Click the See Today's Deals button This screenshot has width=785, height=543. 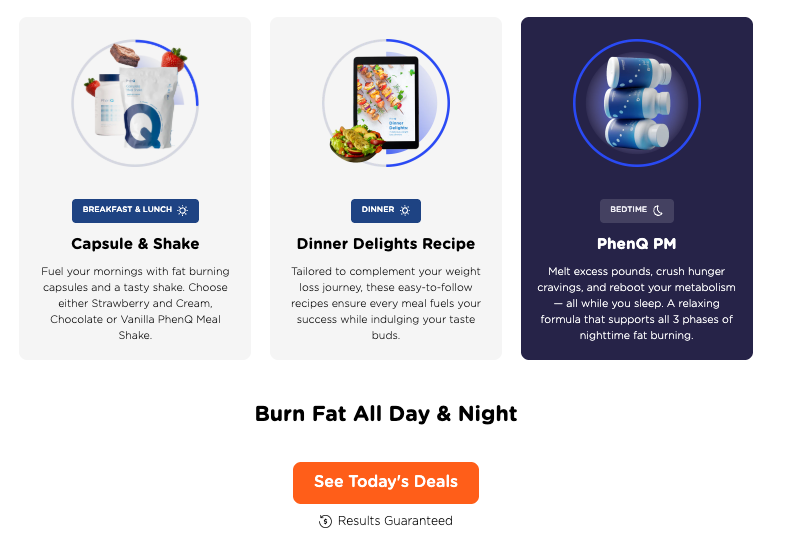[385, 482]
